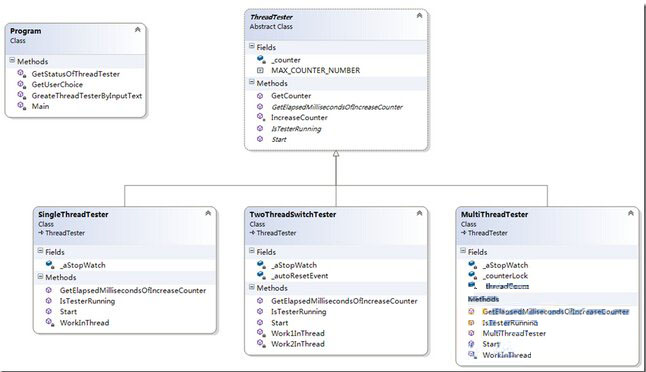Collapse the Methods section in Program class
Screen dimensions: 646x372
pos(12,61)
